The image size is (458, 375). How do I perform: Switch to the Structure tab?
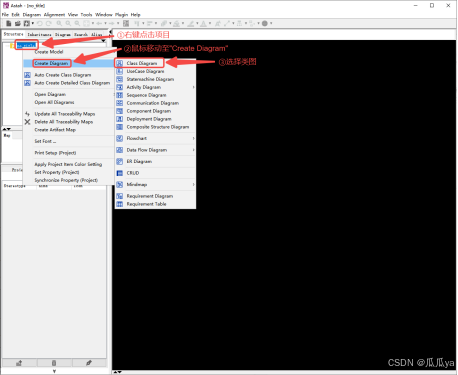(13, 34)
